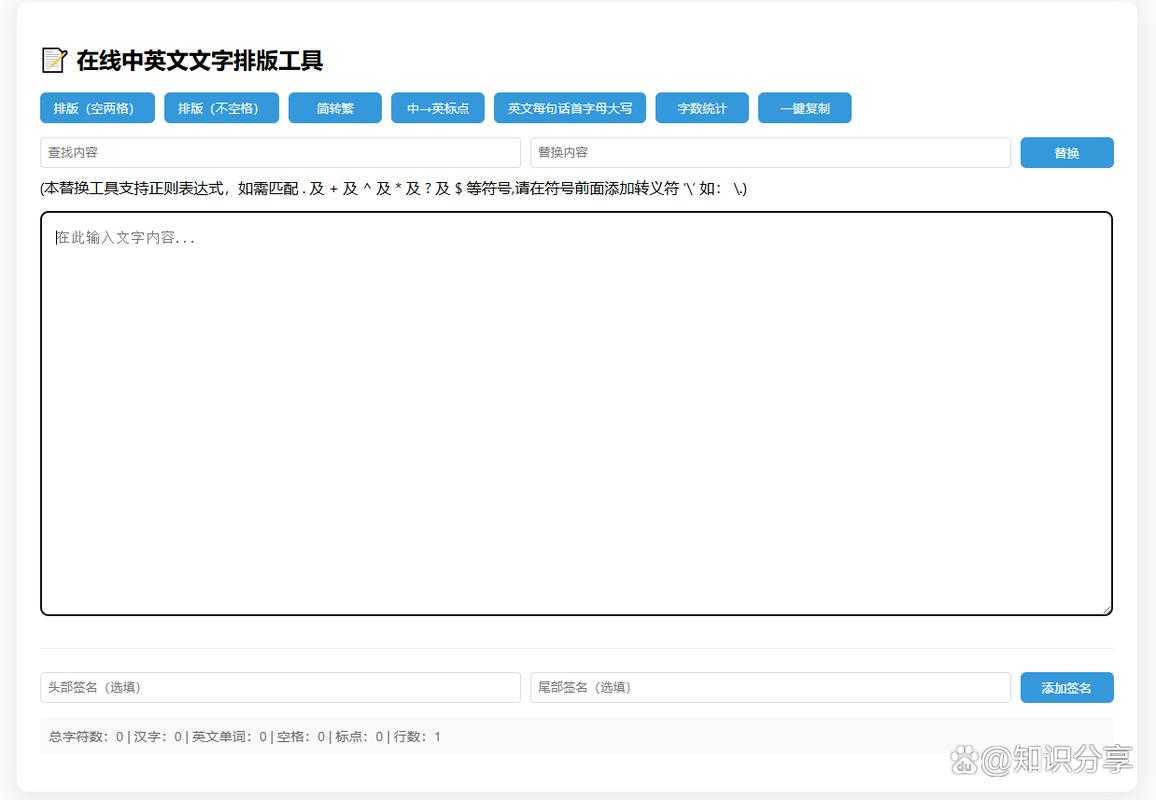Click the page title 在线中英文文字排版工具

(x=199, y=60)
